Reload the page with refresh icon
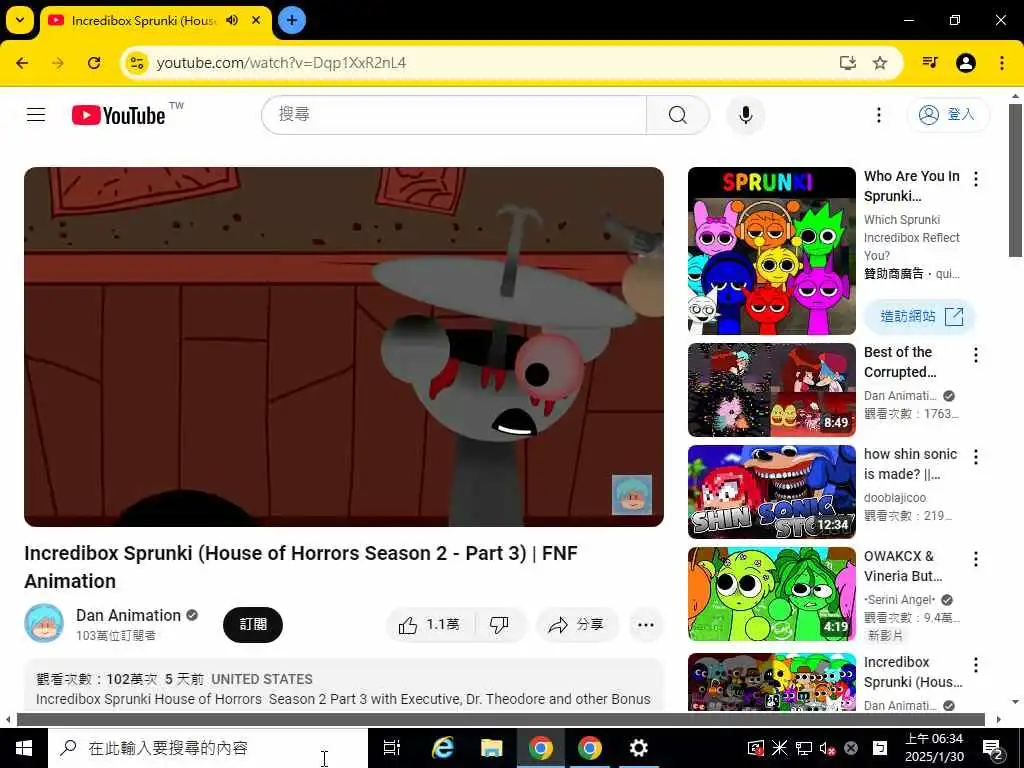The height and width of the screenshot is (768, 1024). pyautogui.click(x=94, y=63)
